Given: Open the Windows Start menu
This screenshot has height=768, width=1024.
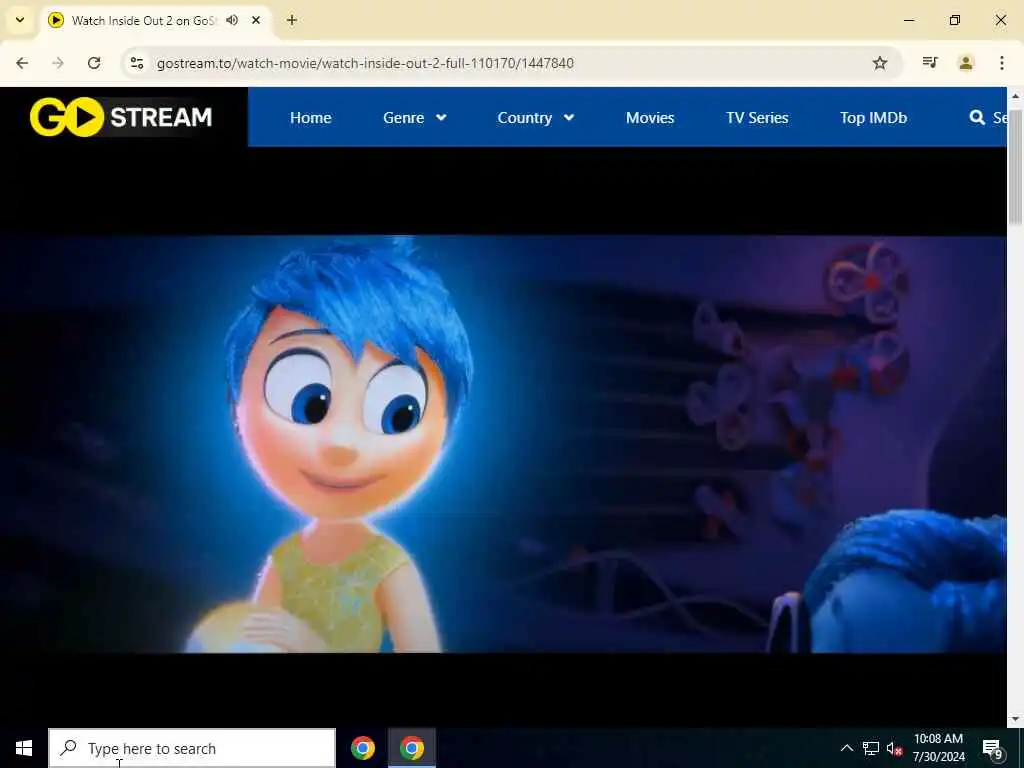Looking at the screenshot, I should tap(24, 748).
